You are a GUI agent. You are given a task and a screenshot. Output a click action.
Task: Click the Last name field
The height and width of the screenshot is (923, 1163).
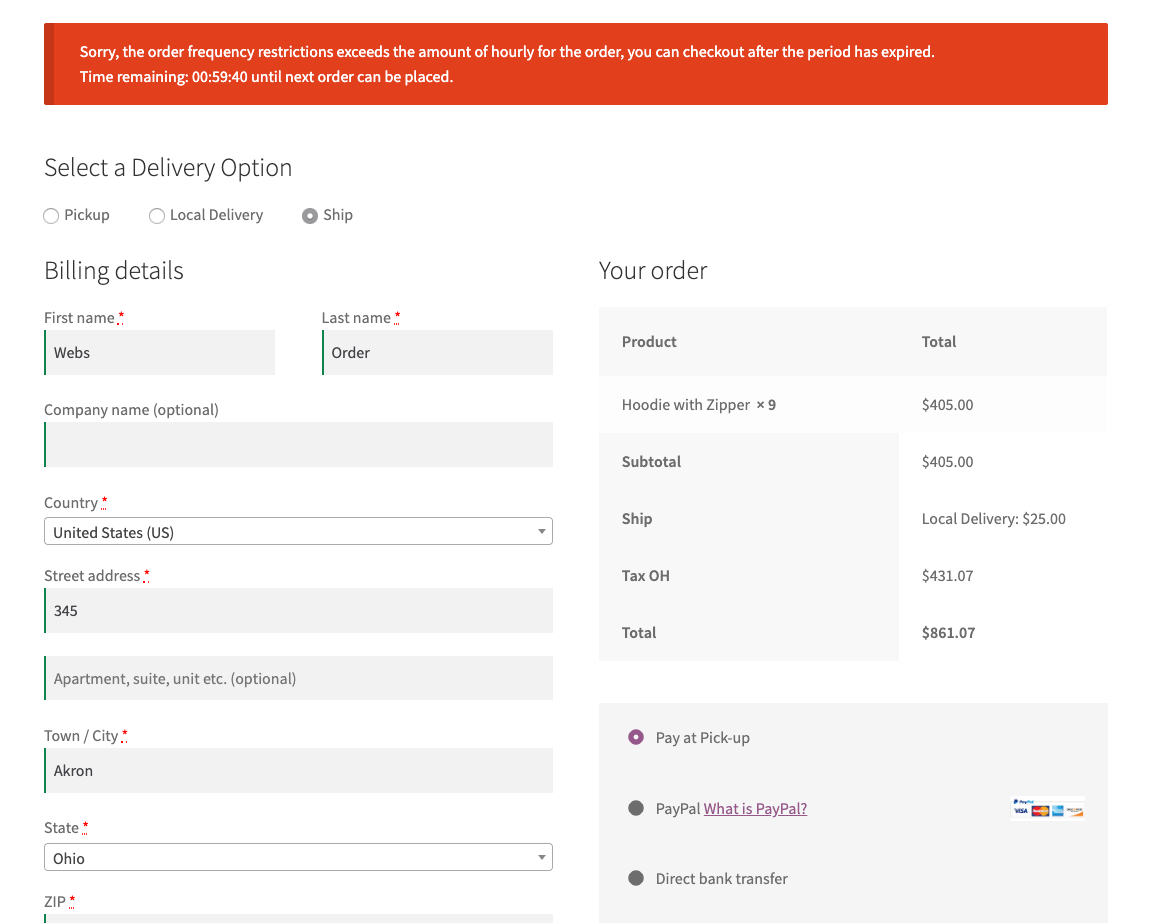tap(438, 352)
